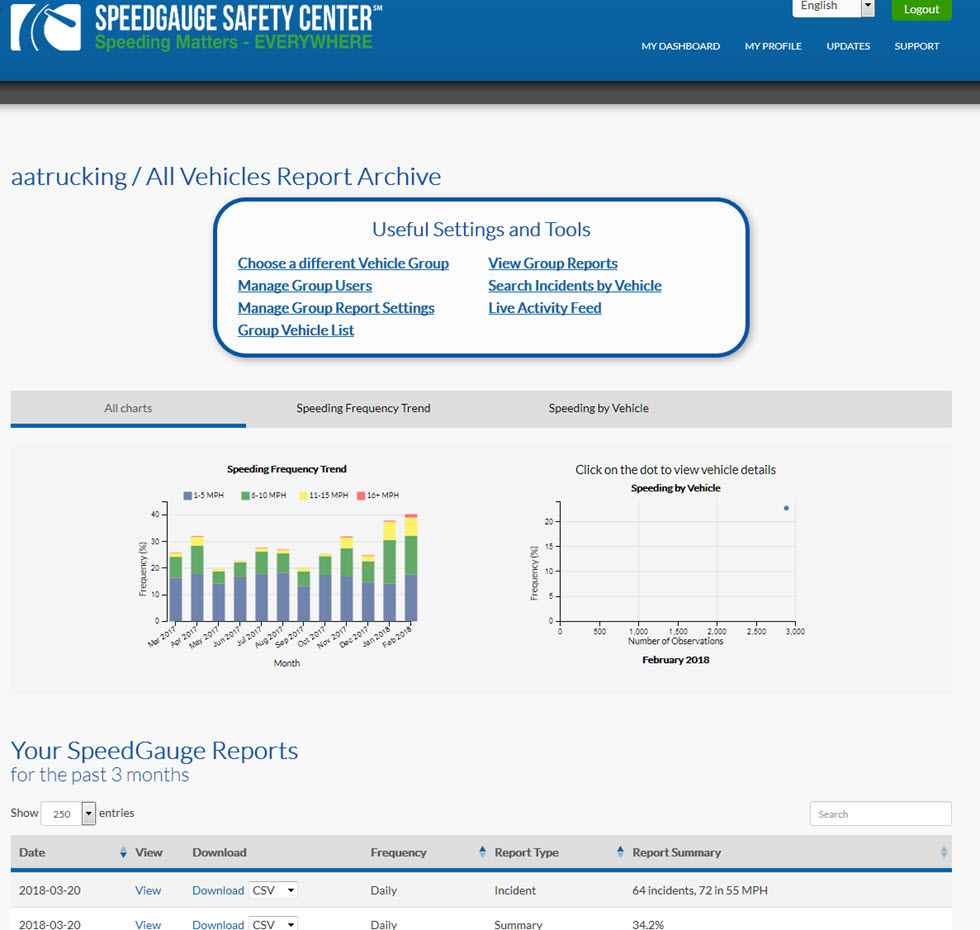This screenshot has height=930, width=980.
Task: Open MY DASHBOARD menu item
Action: (x=681, y=46)
